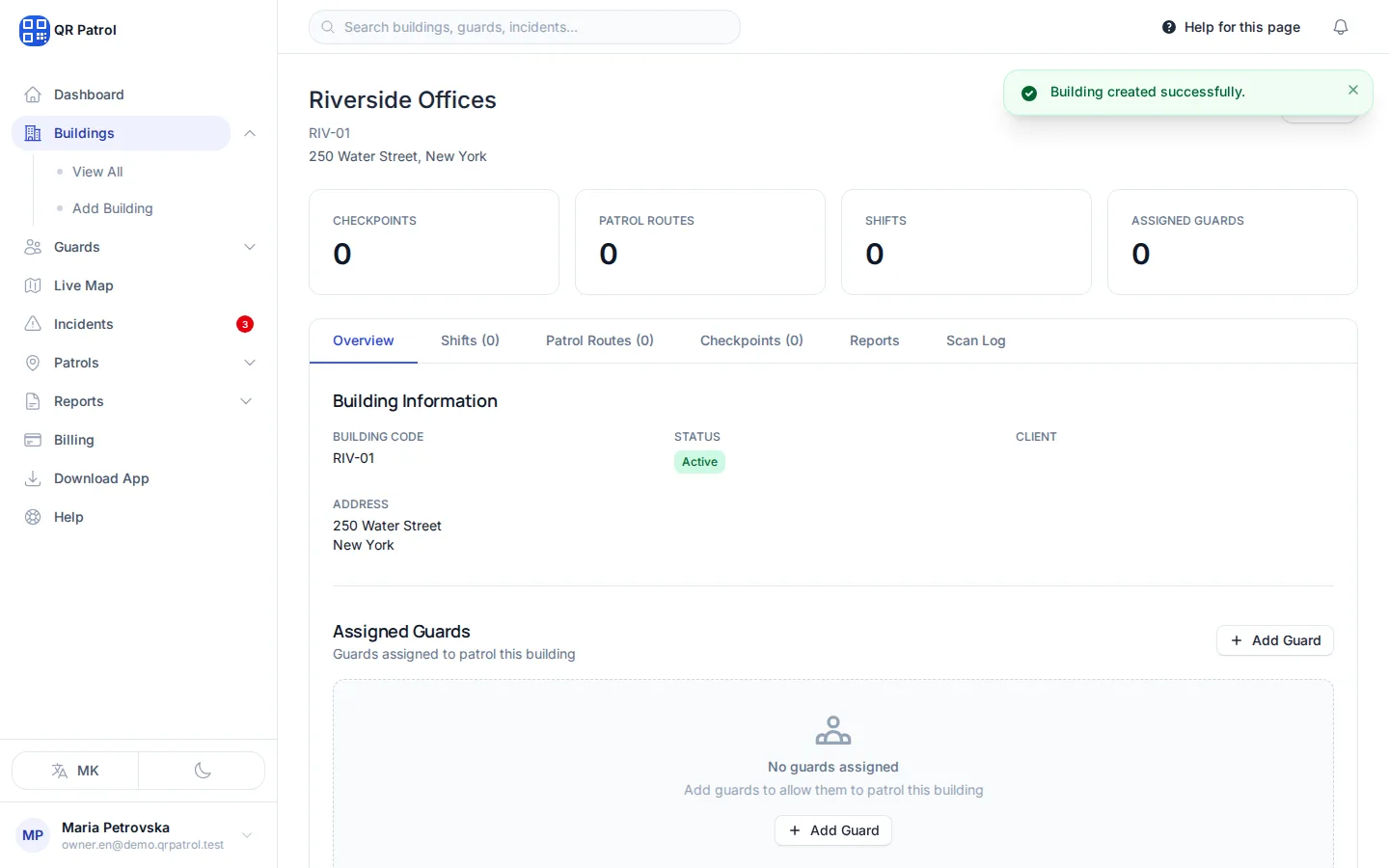Viewport: 1389px width, 868px height.
Task: Open the Patrol Routes (0) tab
Action: [600, 340]
